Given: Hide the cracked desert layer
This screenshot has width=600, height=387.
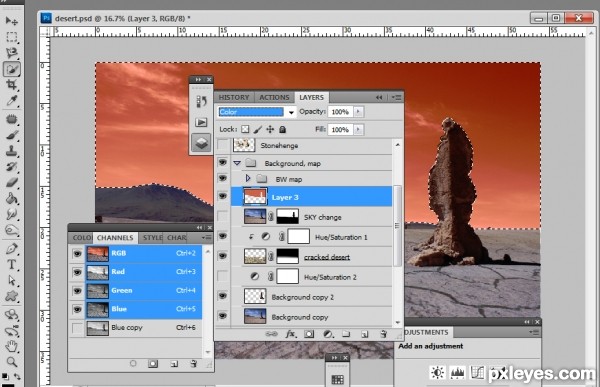Looking at the screenshot, I should (222, 256).
